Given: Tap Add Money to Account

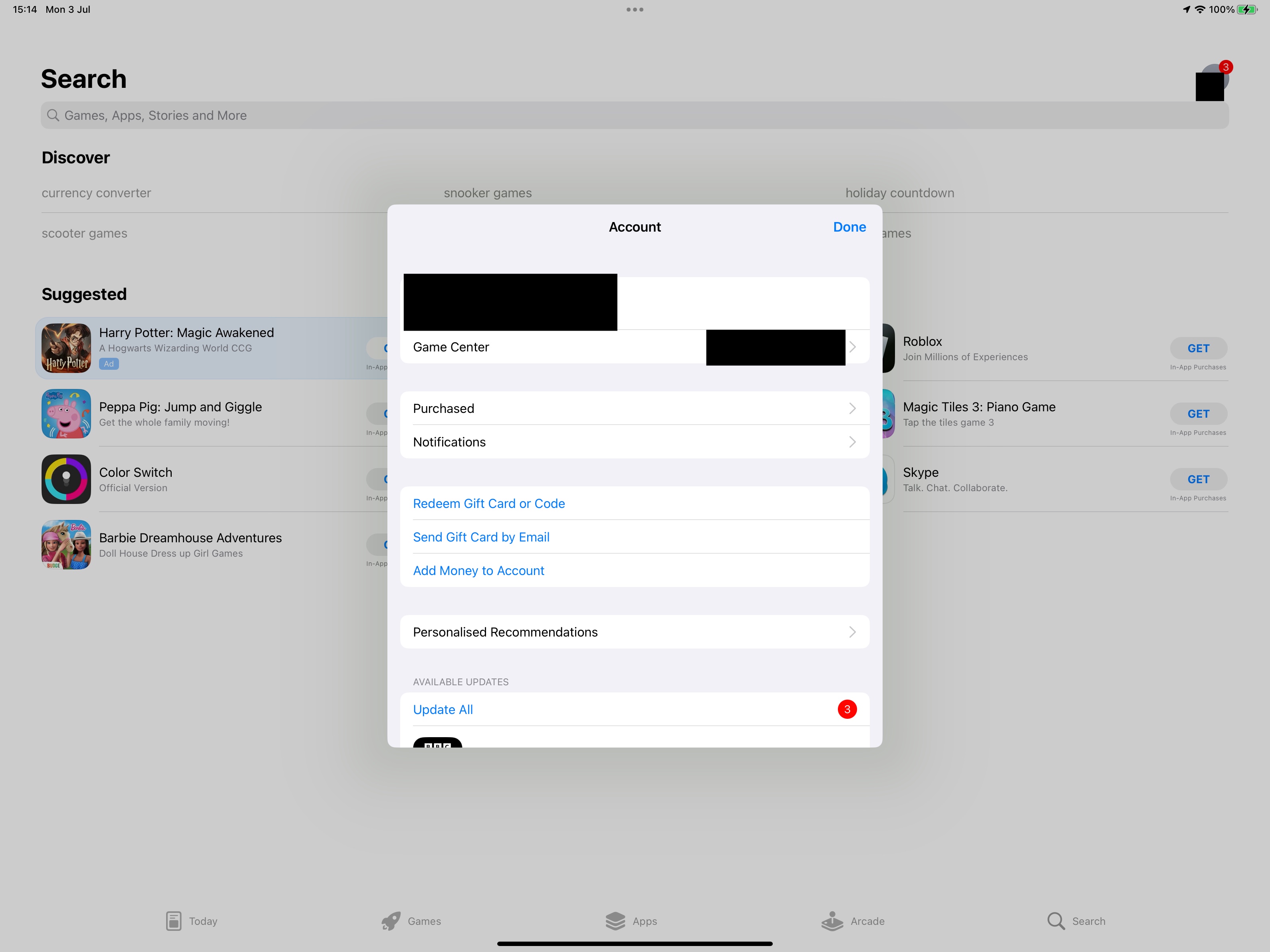Looking at the screenshot, I should point(478,570).
